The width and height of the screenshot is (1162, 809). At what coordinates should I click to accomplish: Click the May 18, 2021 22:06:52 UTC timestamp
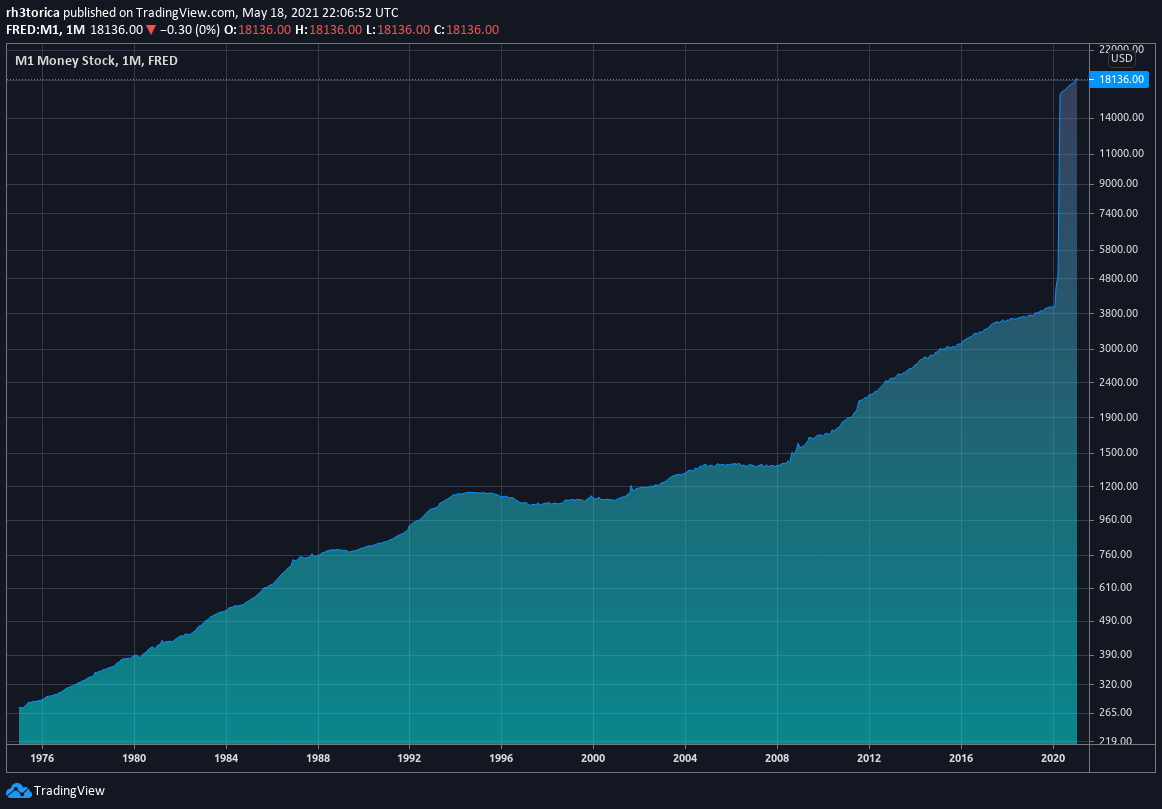point(320,13)
